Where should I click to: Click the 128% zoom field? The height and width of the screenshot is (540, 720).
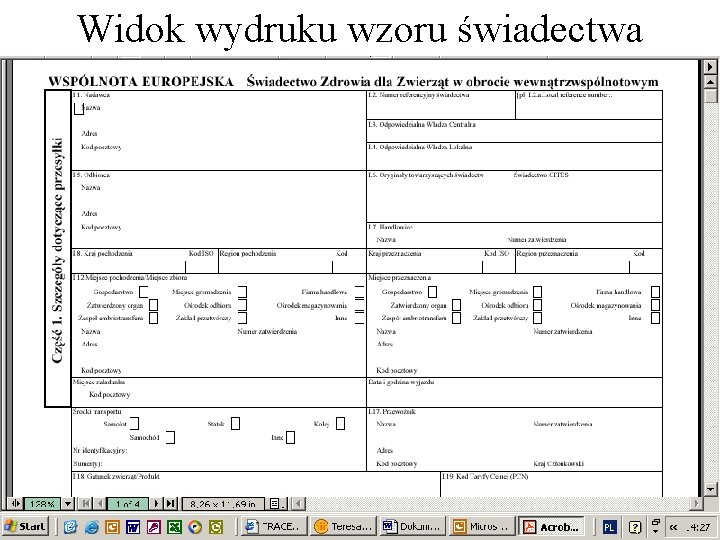pos(42,504)
